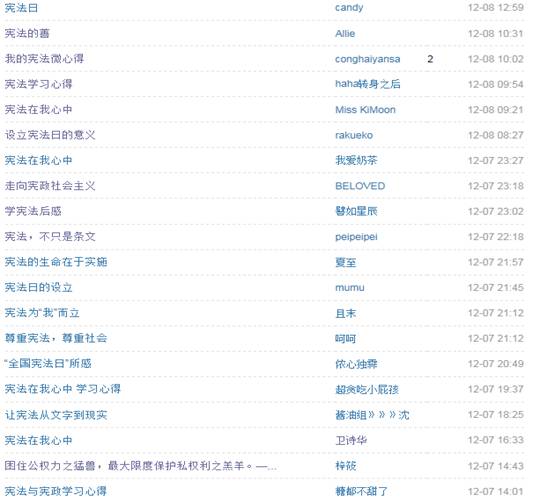Click timestamp 12-07 21:45
The height and width of the screenshot is (501, 540).
pyautogui.click(x=496, y=288)
